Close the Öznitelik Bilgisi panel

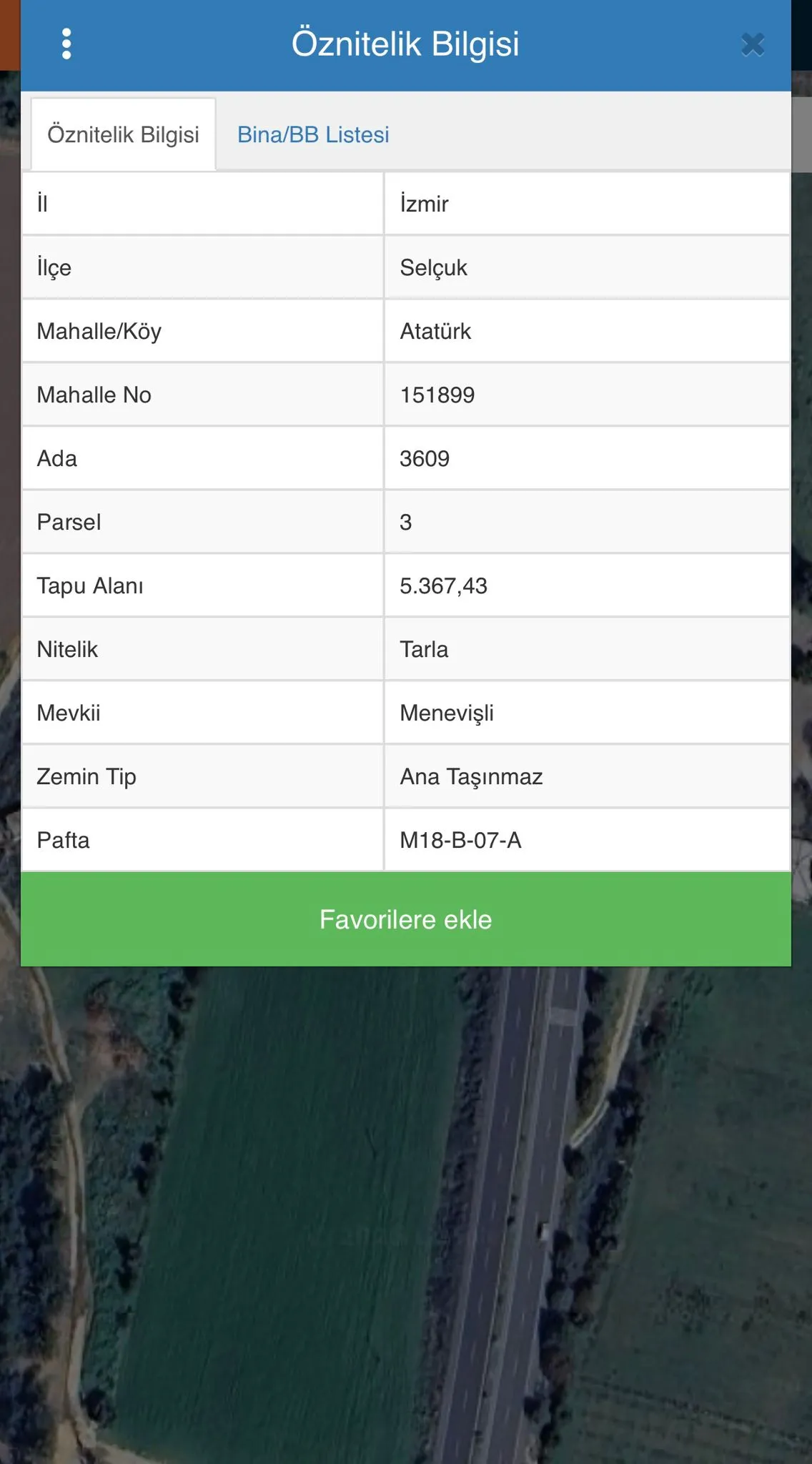point(753,45)
